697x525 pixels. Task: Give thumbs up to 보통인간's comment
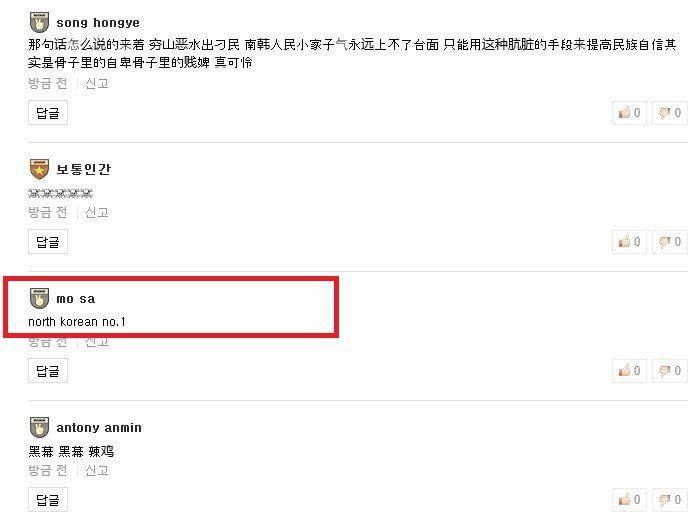[629, 241]
